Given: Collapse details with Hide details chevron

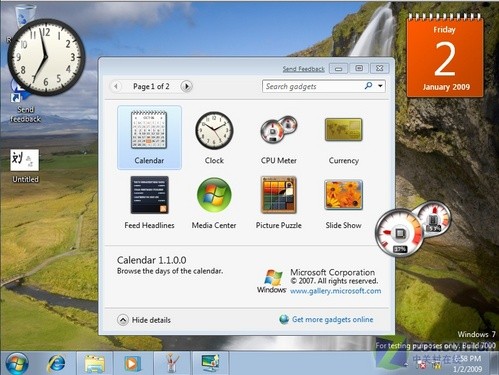Looking at the screenshot, I should (x=123, y=320).
